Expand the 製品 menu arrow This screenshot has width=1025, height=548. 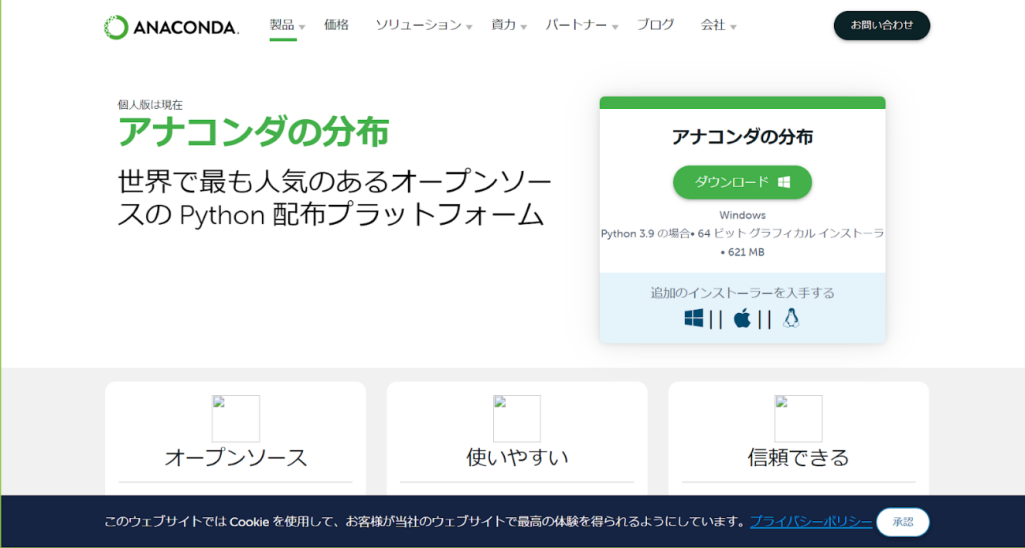point(302,27)
